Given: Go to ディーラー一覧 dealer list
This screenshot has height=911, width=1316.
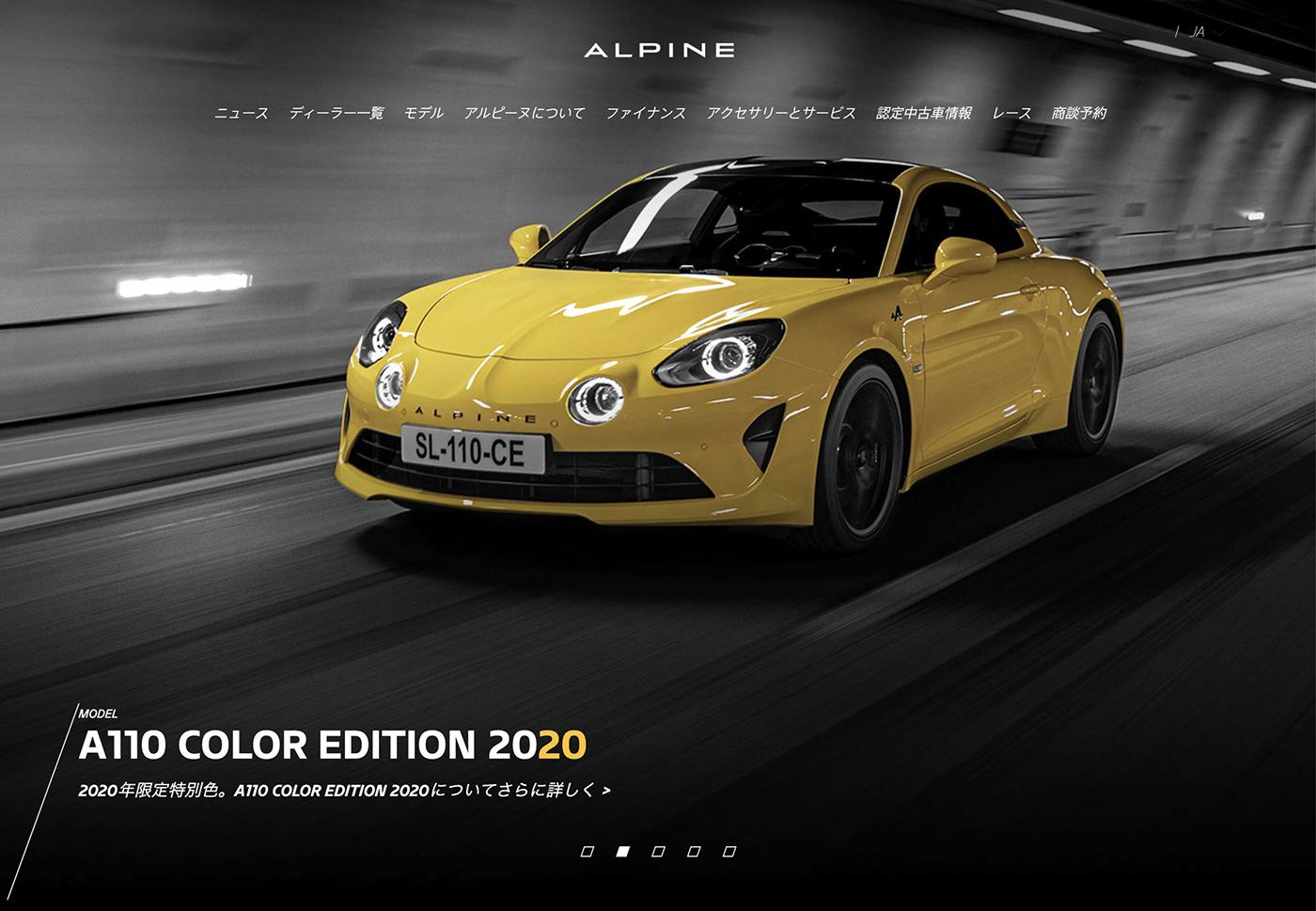Looking at the screenshot, I should (x=337, y=113).
